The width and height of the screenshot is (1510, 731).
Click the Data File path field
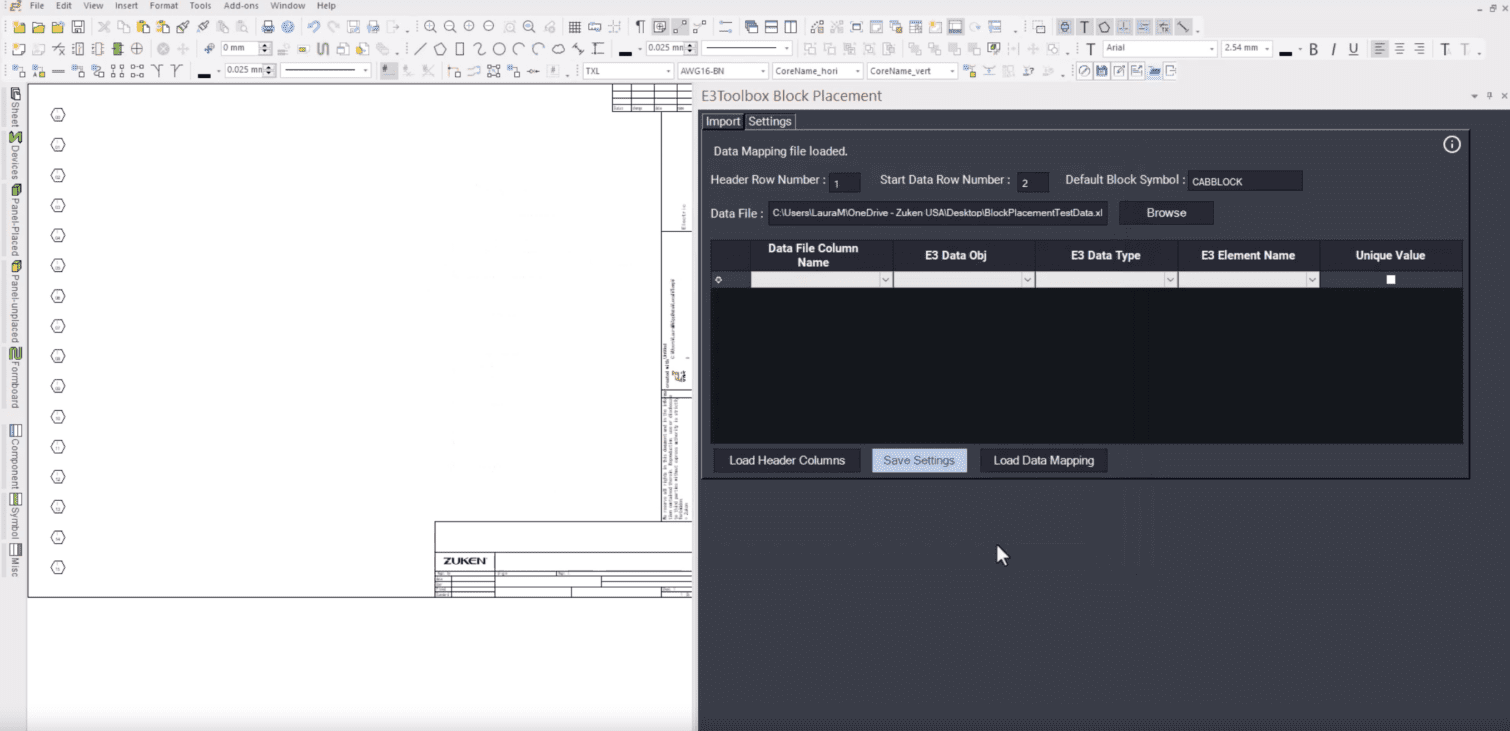click(x=938, y=213)
